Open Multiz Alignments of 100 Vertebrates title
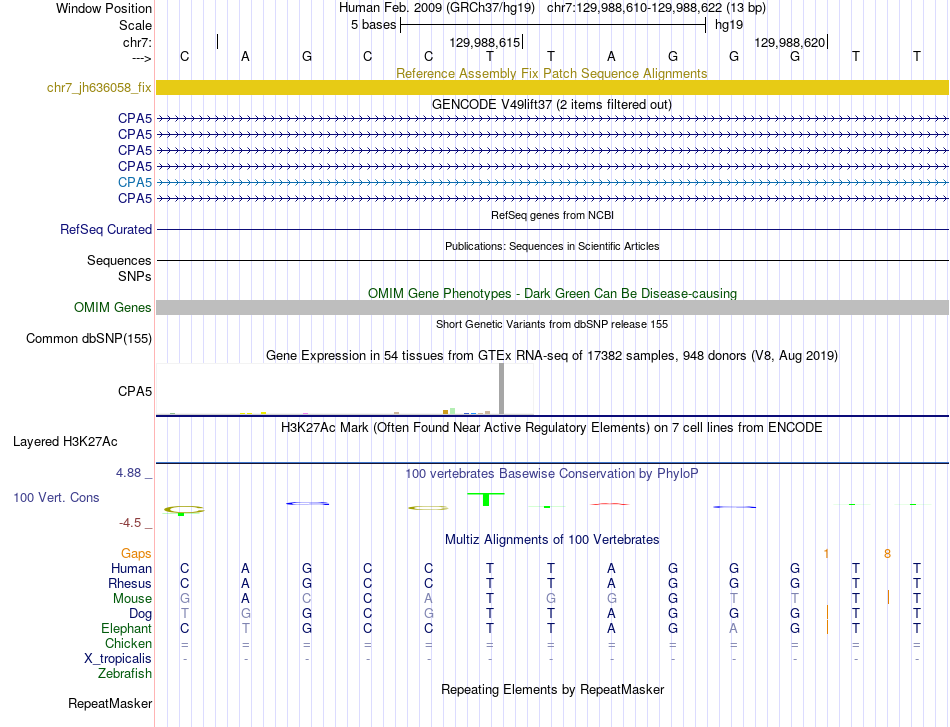Viewport: 950px width, 727px height. 552,540
